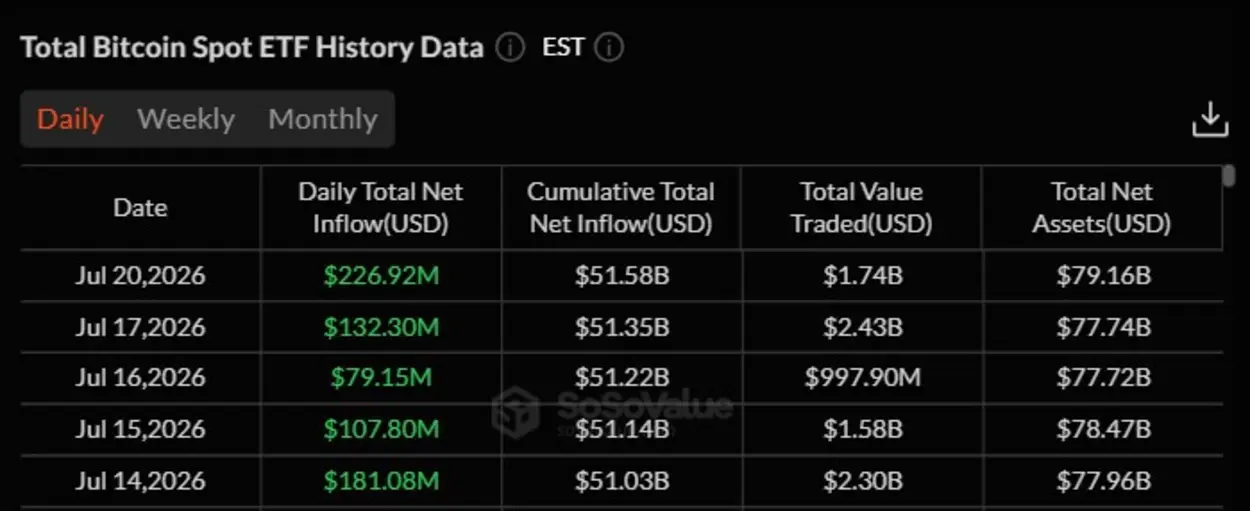
Task: Click the $226.92M inflow value
Action: [381, 275]
